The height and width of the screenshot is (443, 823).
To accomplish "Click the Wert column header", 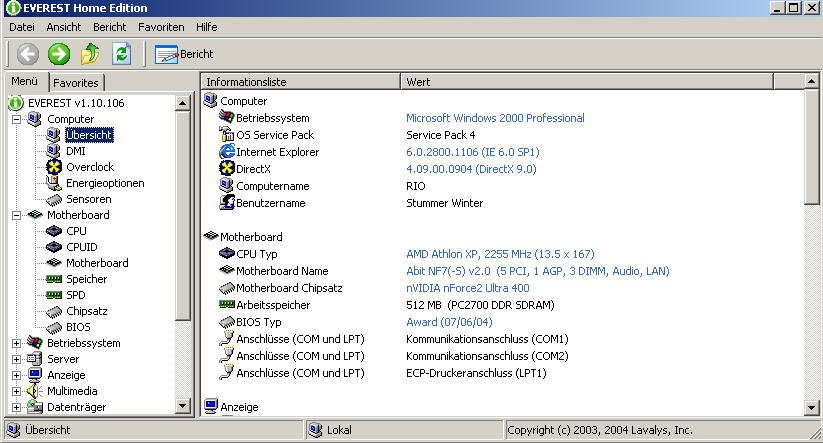I will click(587, 82).
